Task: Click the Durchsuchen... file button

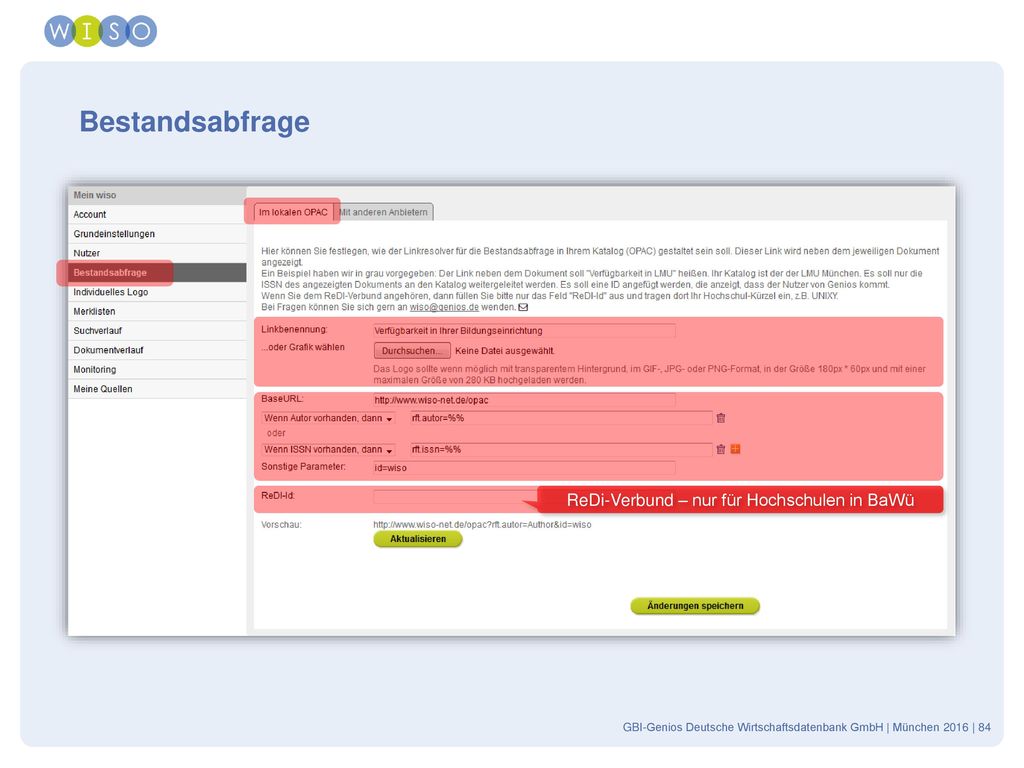Action: click(x=412, y=351)
